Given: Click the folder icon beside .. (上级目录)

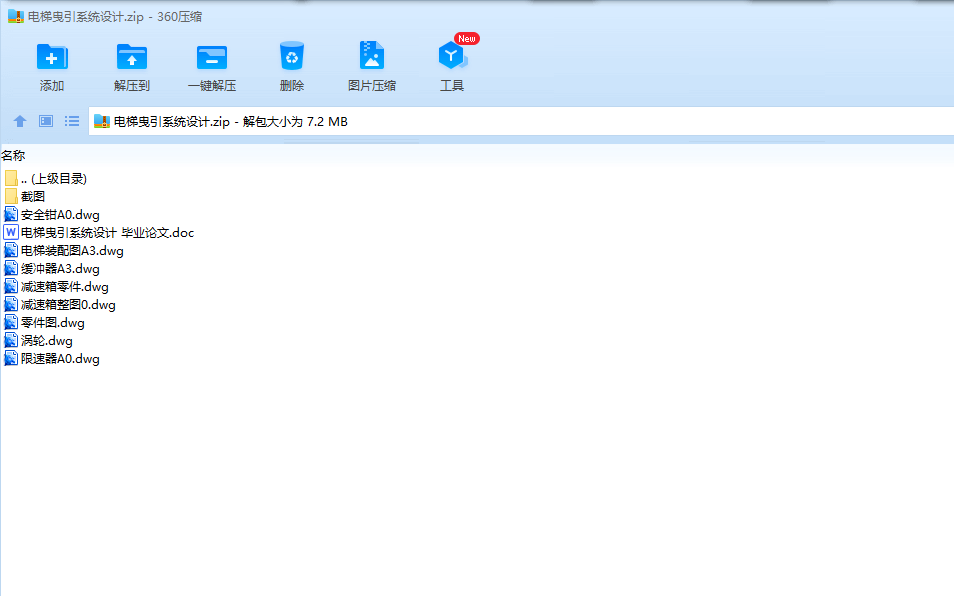Looking at the screenshot, I should coord(10,178).
